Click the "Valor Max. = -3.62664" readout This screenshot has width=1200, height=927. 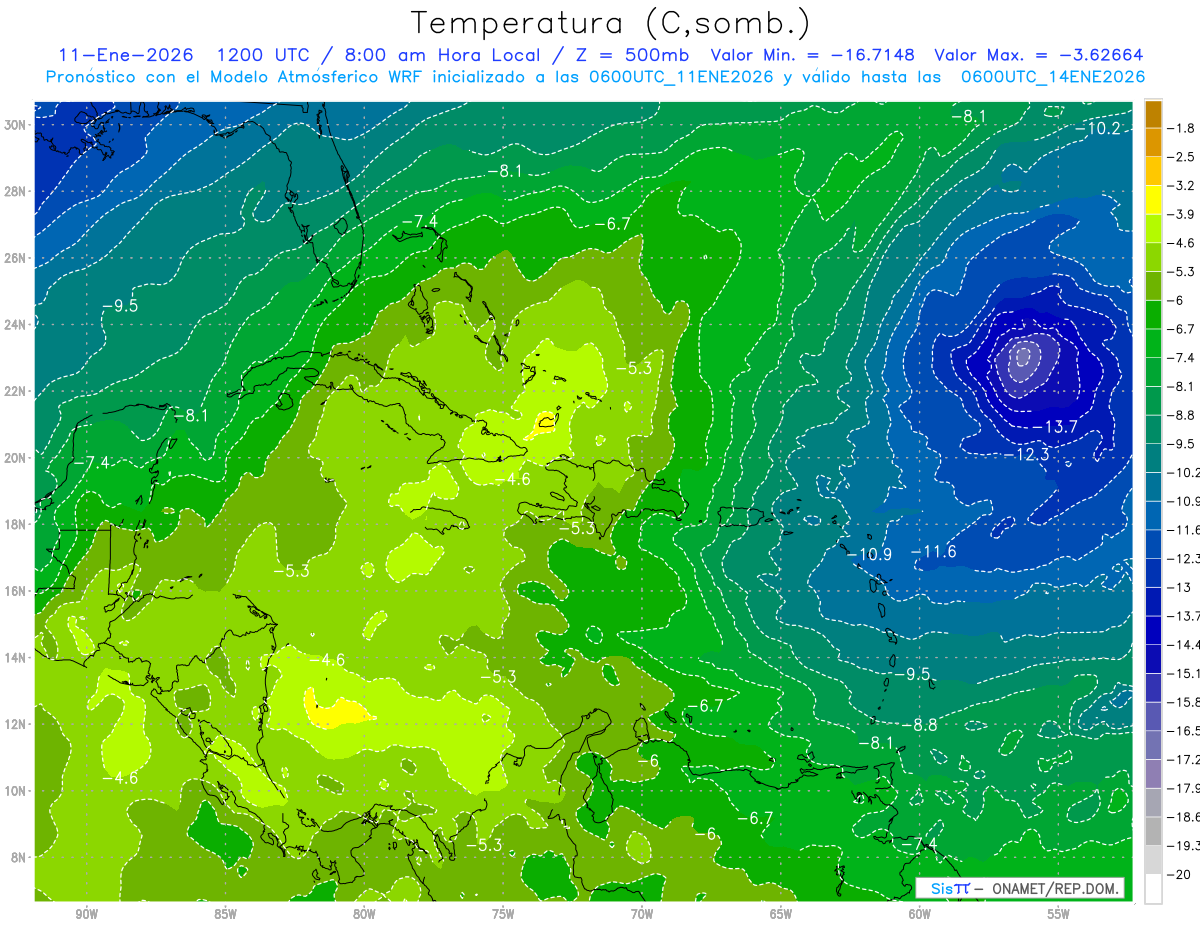click(1038, 55)
